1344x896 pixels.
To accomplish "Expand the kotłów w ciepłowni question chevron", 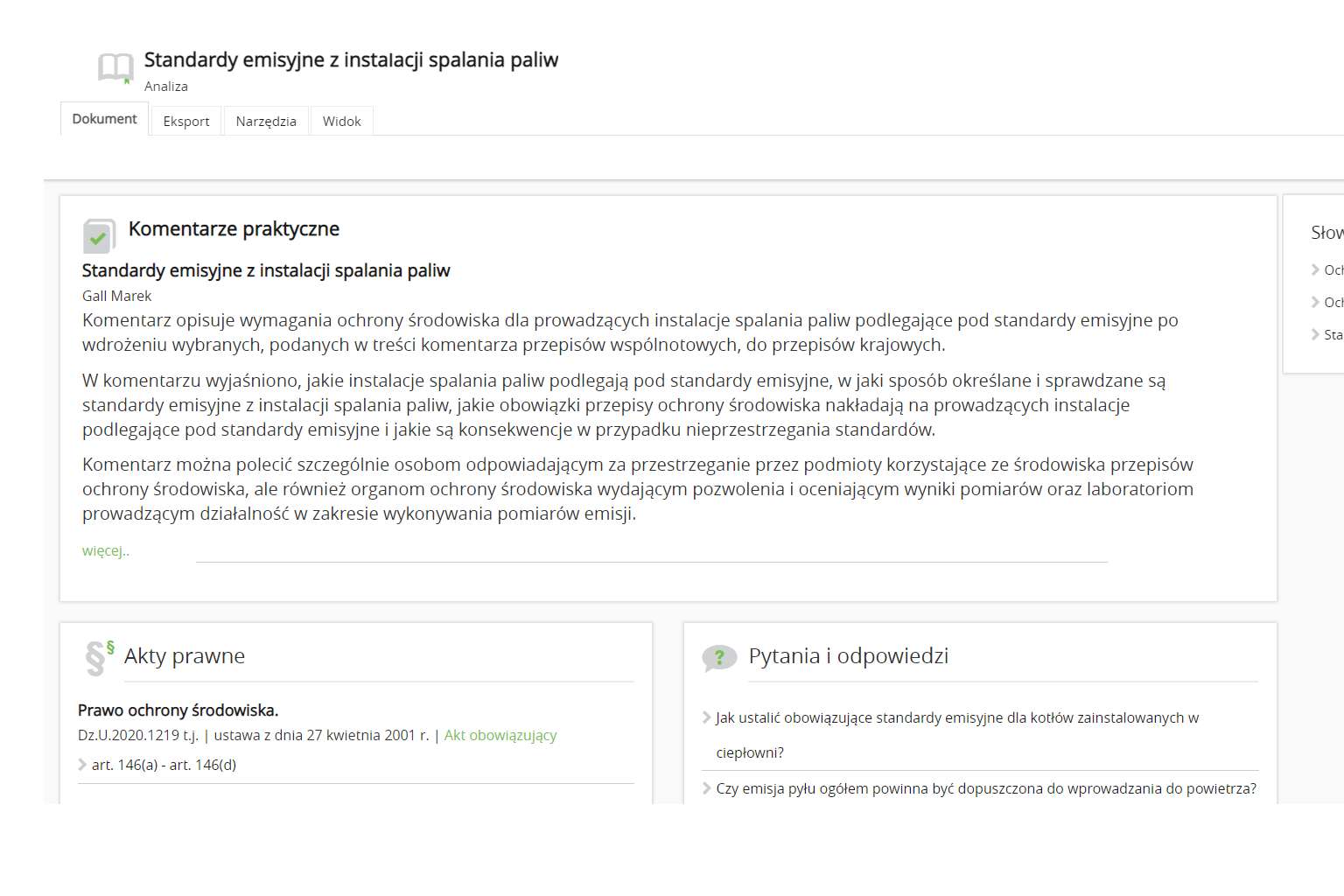I will [706, 717].
